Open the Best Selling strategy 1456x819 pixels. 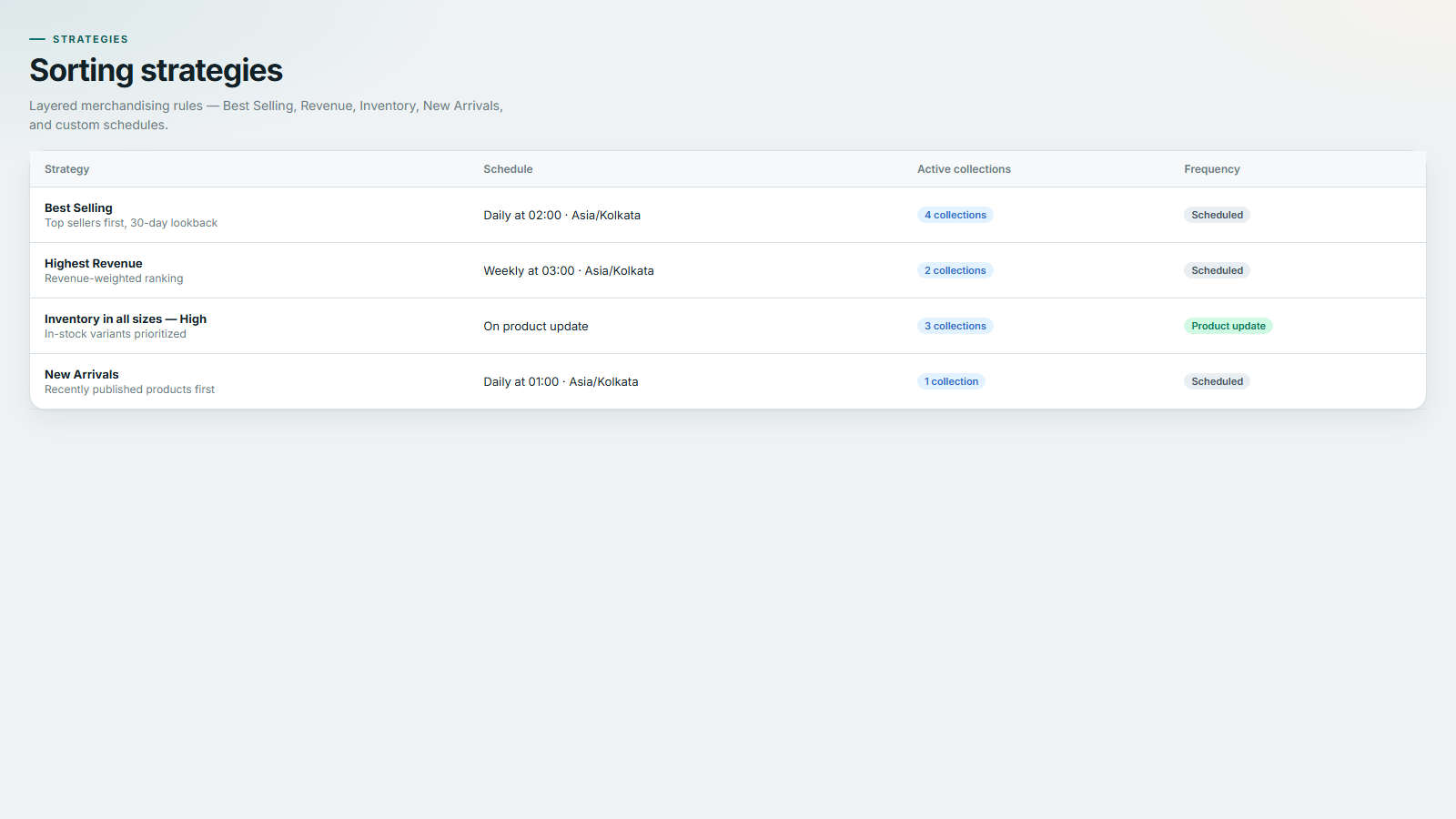point(78,208)
